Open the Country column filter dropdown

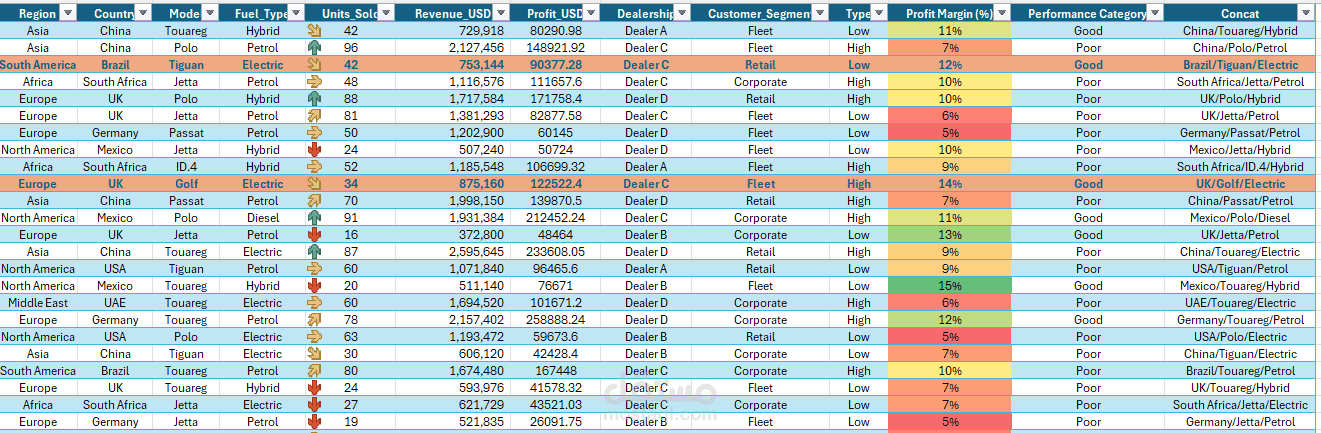142,14
